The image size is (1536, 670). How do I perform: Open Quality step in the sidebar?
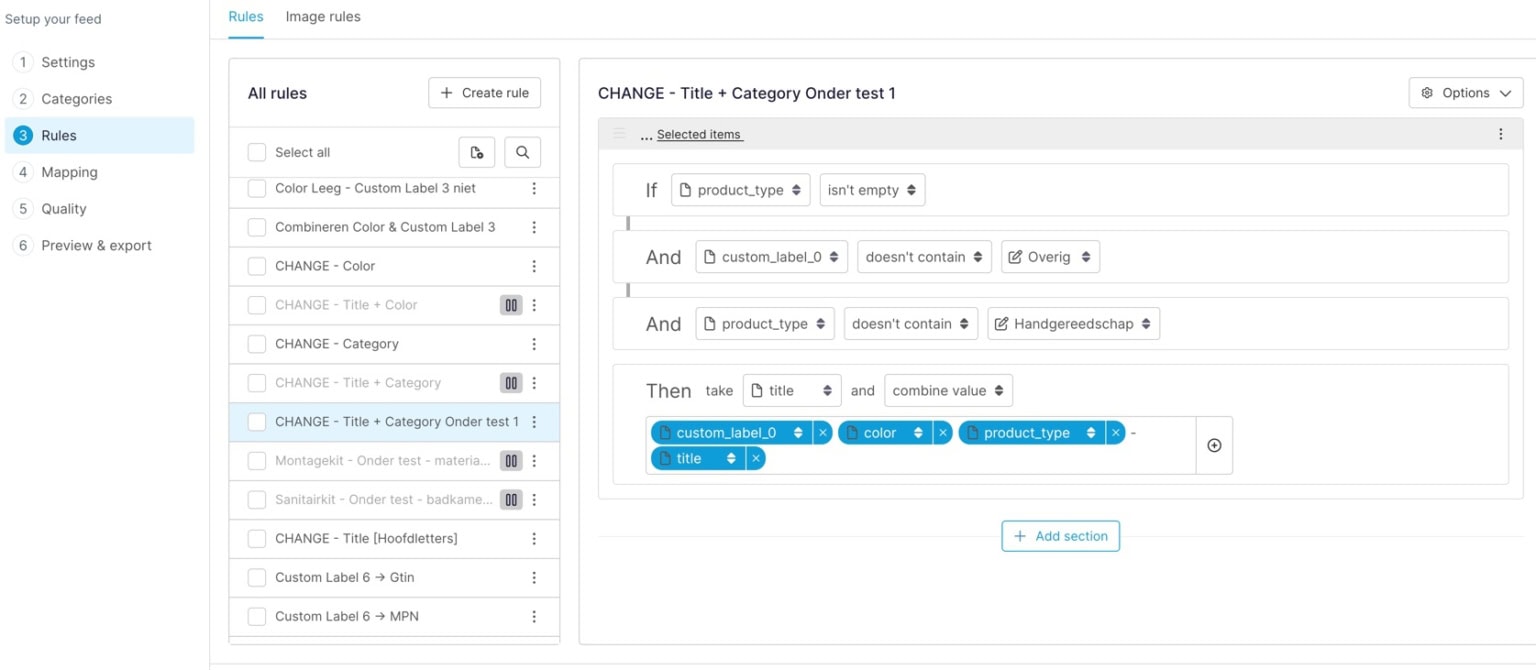63,208
